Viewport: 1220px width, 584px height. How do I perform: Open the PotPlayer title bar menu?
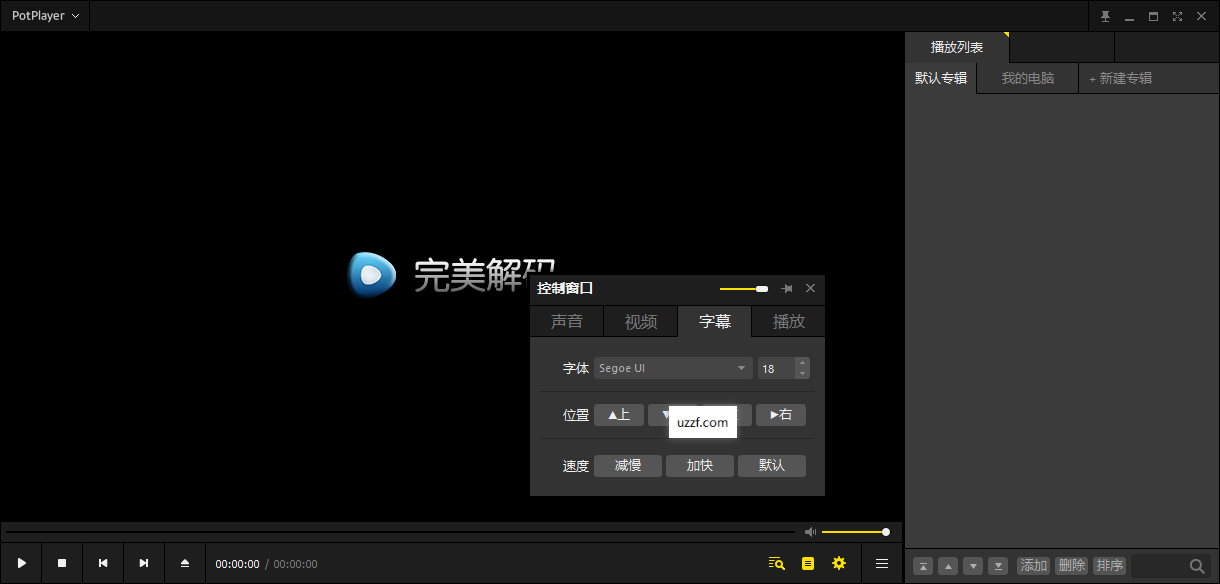click(44, 15)
